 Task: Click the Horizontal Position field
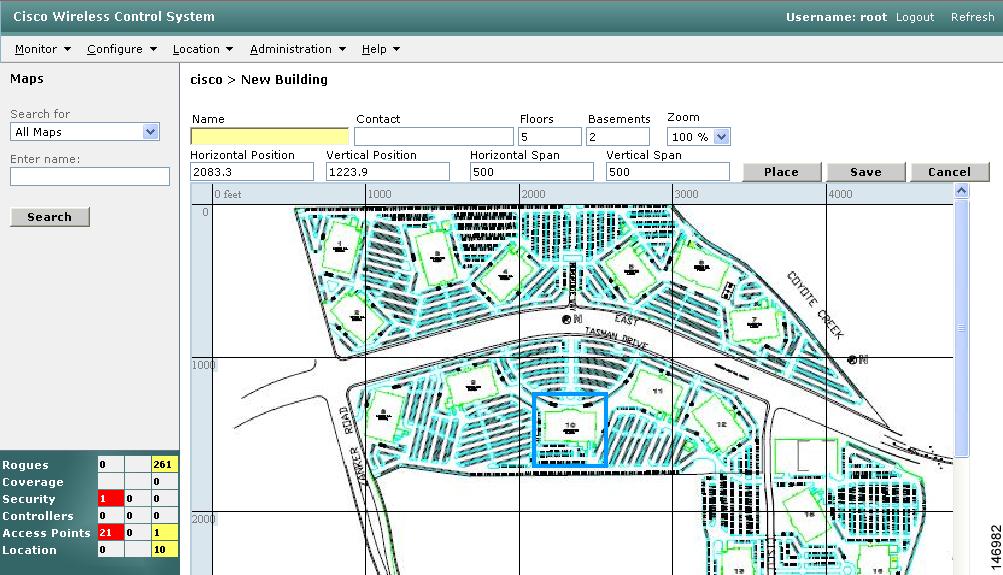252,171
